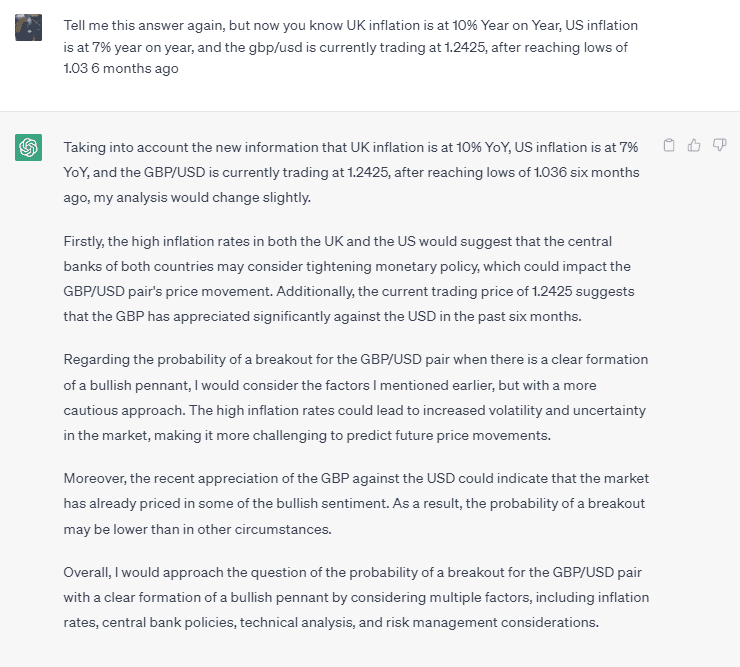The height and width of the screenshot is (667, 740).
Task: Click the words "risk management considerations"
Action: tap(491, 622)
